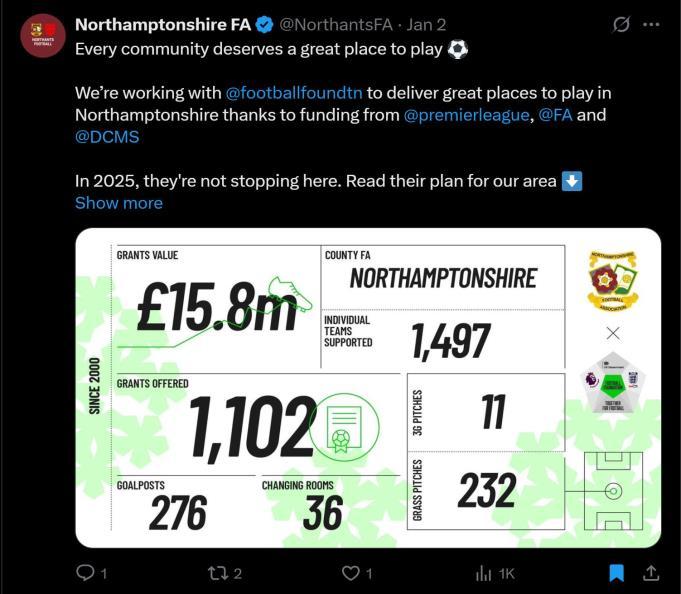Open the Northamptonshire grants infographic image
681x594 pixels.
368,388
